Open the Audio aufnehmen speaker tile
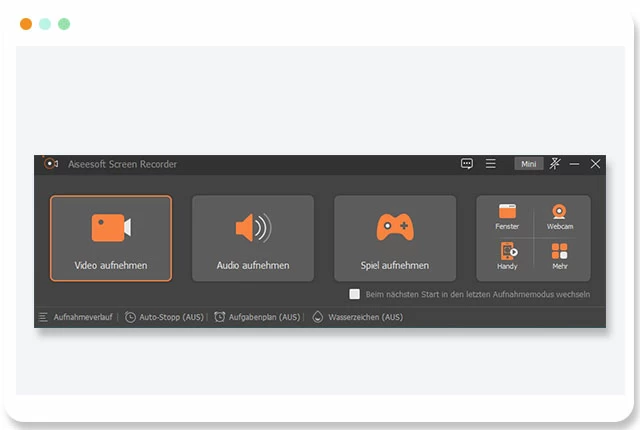The image size is (640, 430). pyautogui.click(x=253, y=238)
